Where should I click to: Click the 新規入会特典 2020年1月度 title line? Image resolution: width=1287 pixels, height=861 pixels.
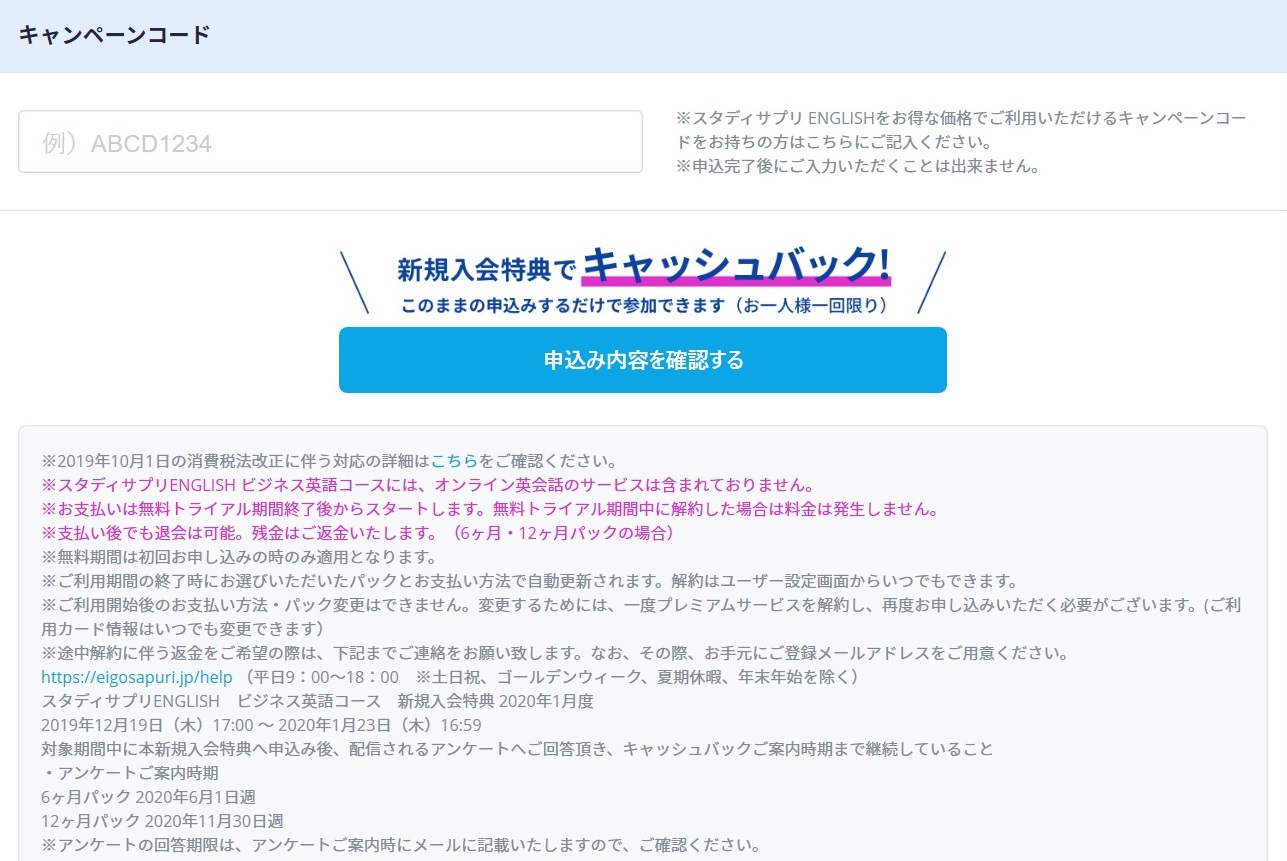318,701
